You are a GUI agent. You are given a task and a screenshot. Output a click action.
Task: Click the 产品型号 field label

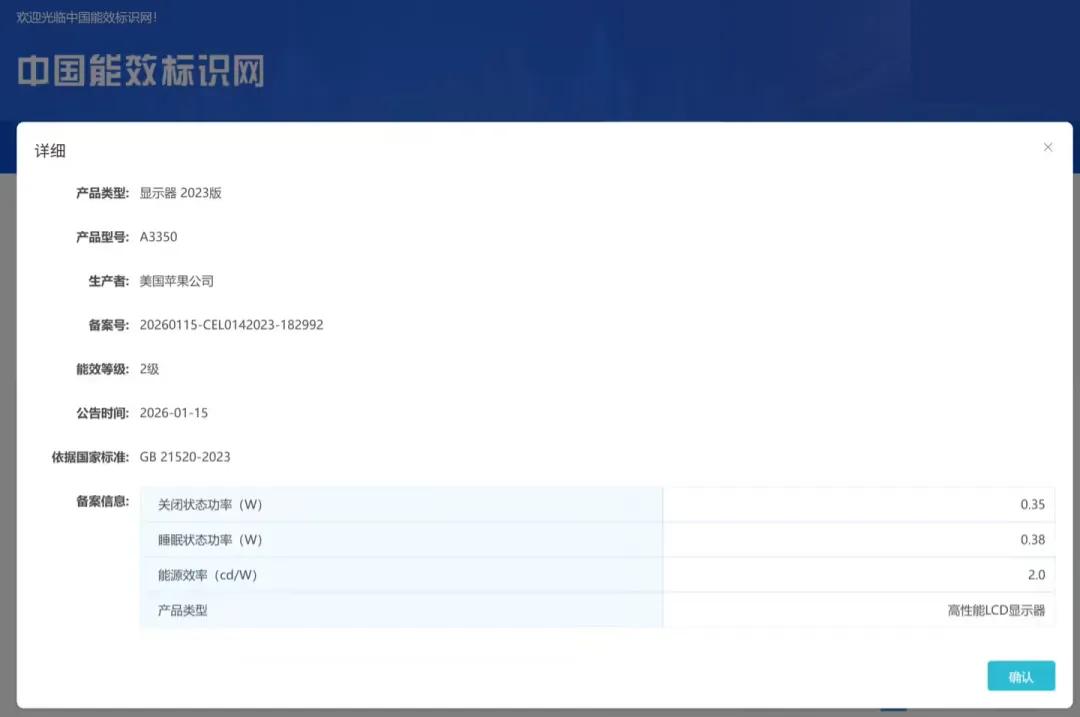103,237
